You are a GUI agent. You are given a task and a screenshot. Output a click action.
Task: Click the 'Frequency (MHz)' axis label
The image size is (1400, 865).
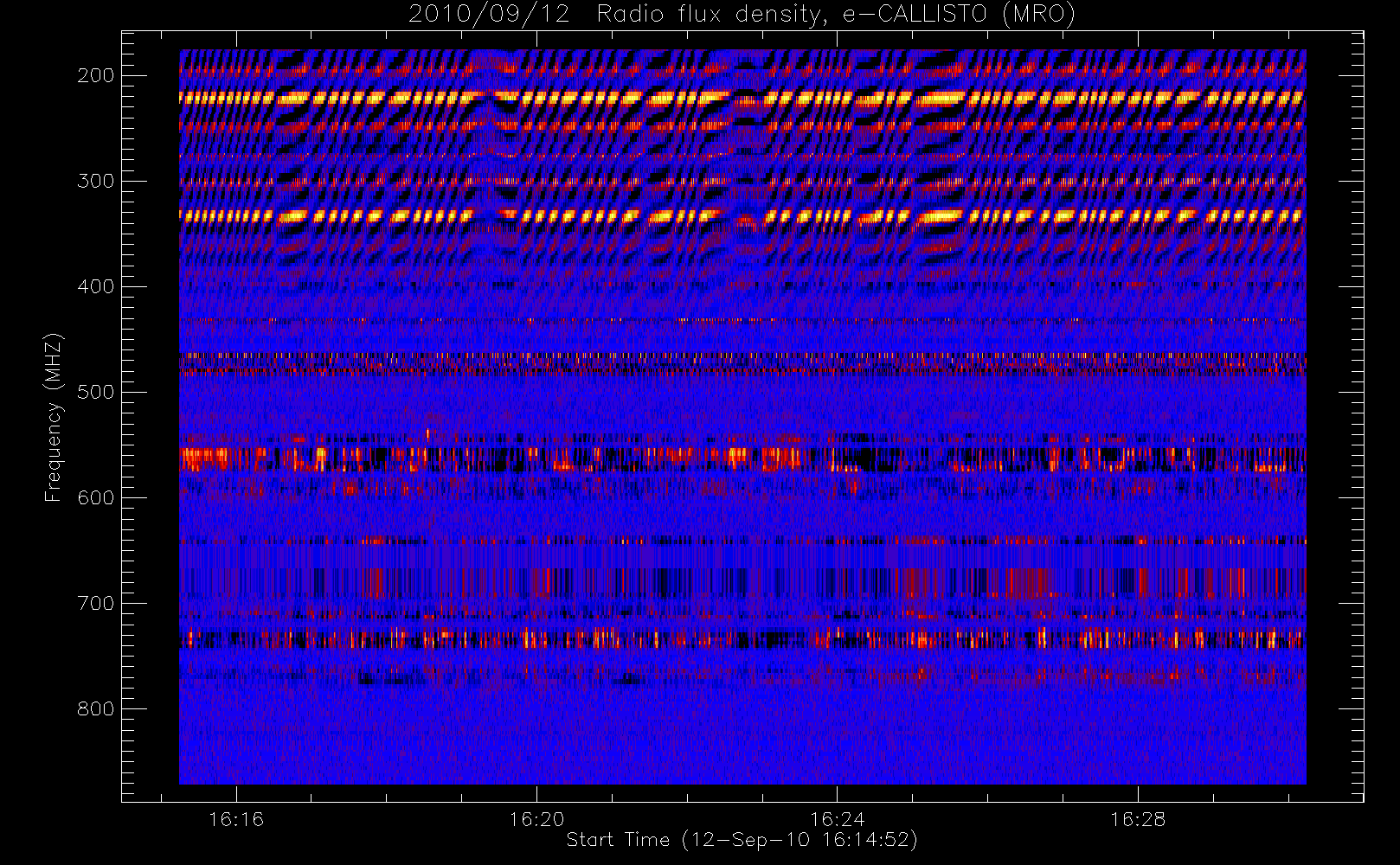pos(54,417)
